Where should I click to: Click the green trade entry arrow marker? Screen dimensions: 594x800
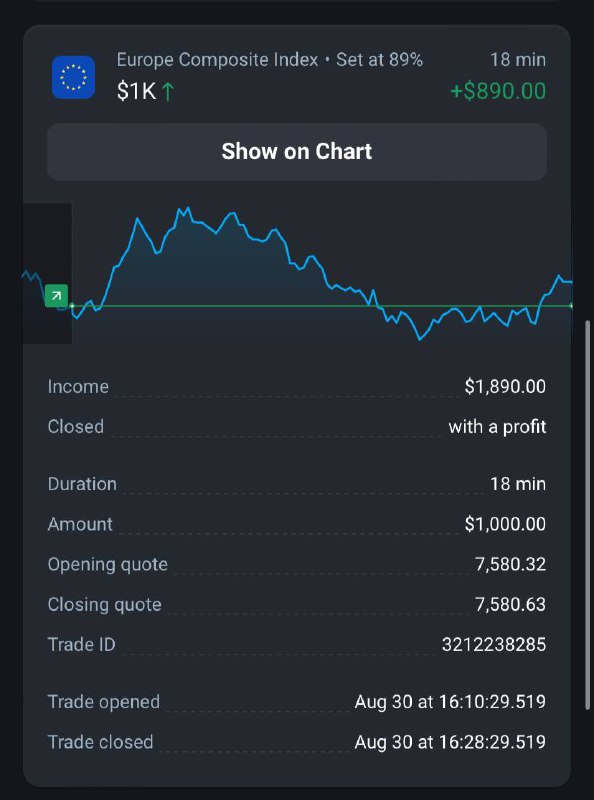tap(56, 296)
